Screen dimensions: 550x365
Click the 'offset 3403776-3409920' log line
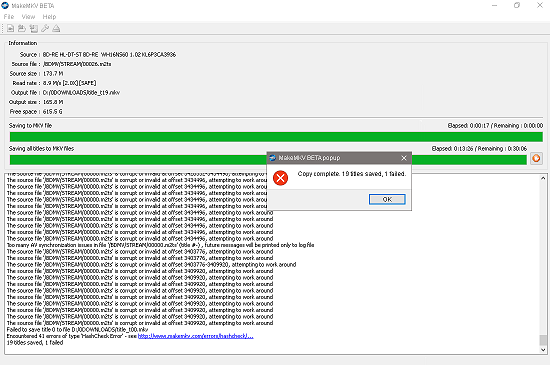tap(151, 265)
